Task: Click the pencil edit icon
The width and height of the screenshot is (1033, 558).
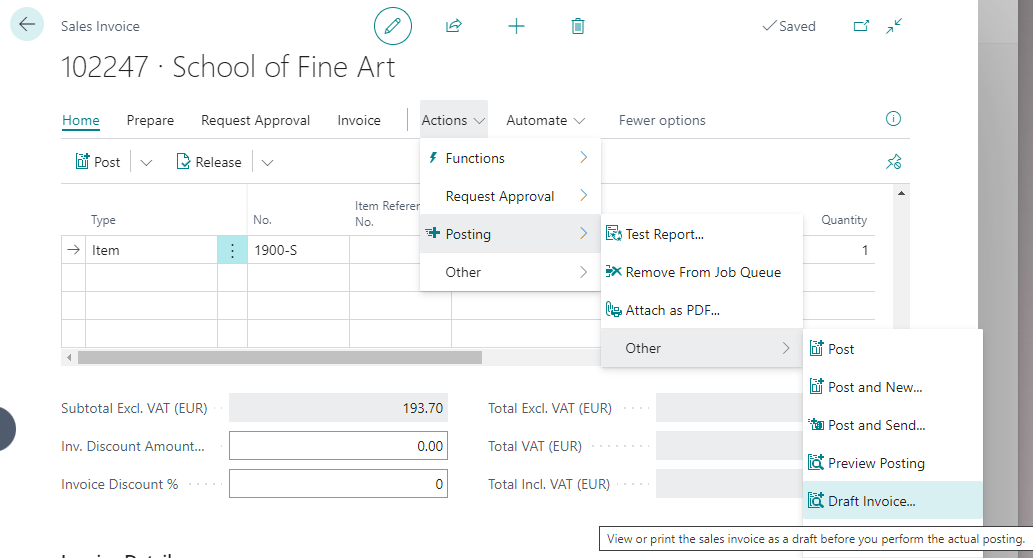Action: (392, 26)
